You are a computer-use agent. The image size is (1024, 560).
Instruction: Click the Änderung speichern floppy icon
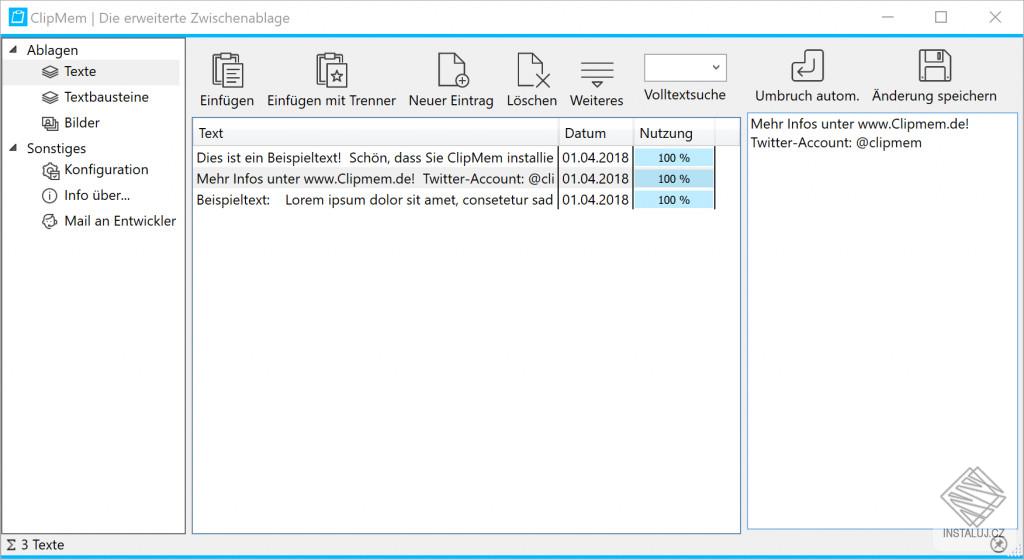[x=935, y=65]
